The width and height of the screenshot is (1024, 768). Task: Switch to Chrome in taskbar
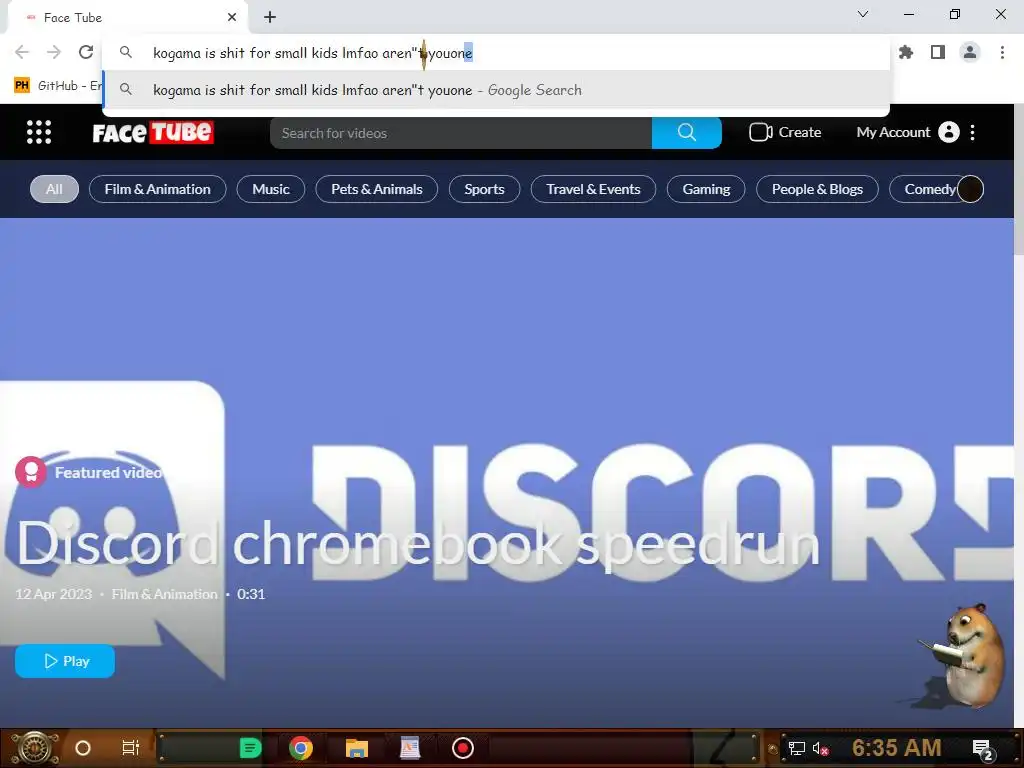[x=301, y=748]
